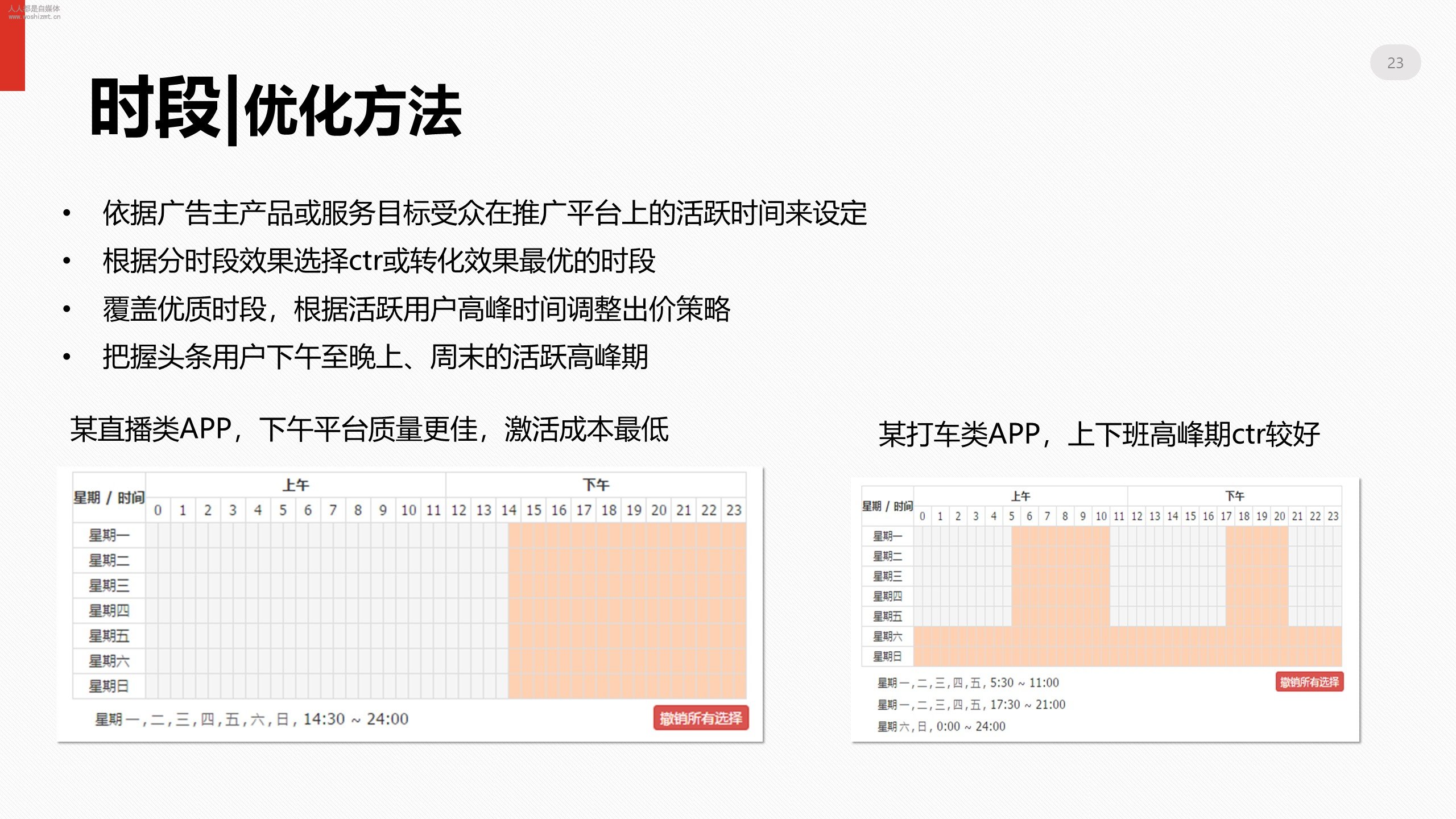Click hour 17 header in right schedule
The image size is (1456, 819).
click(x=1226, y=516)
